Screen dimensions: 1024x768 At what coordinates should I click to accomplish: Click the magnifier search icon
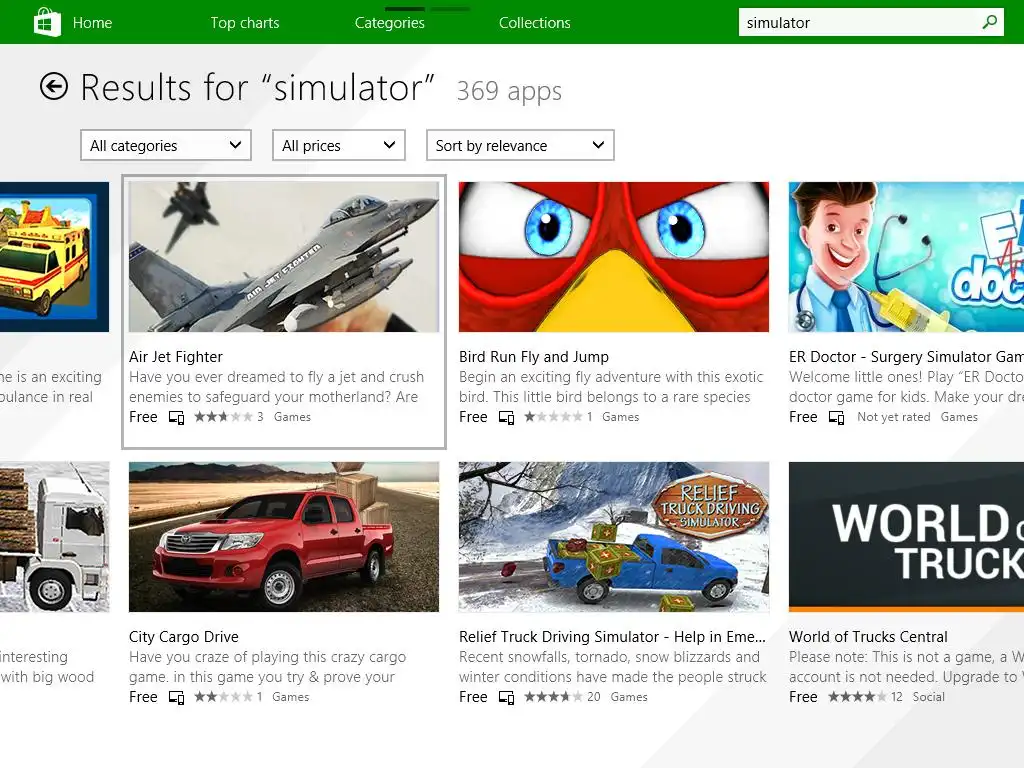(989, 22)
